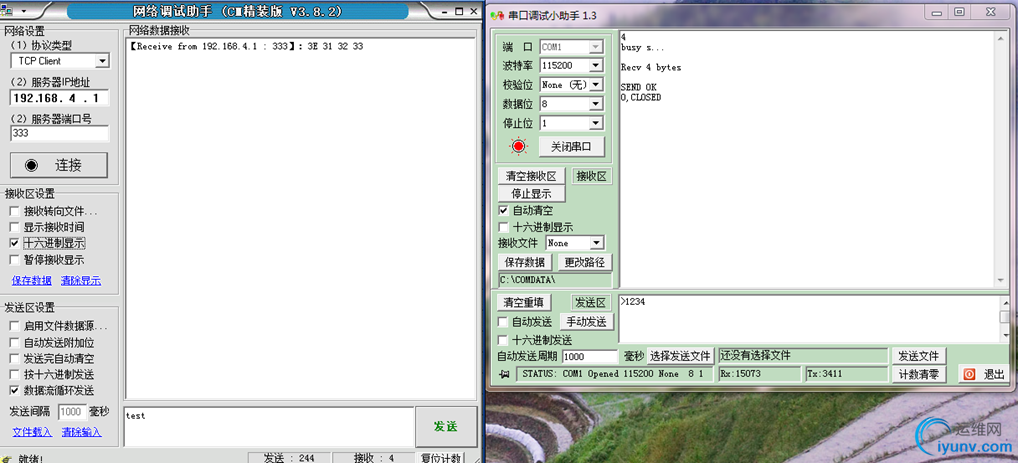Click the 清空重填 button
The width and height of the screenshot is (1018, 463).
(x=525, y=303)
